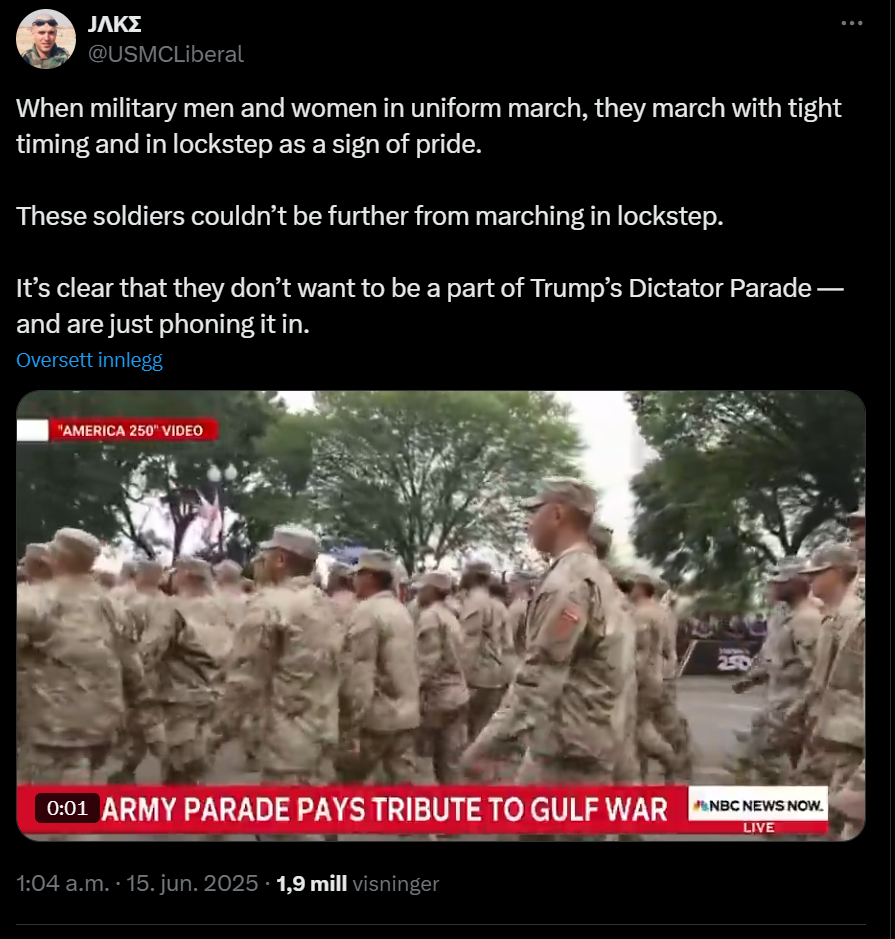Click the white box beside America 250 label

click(32, 430)
